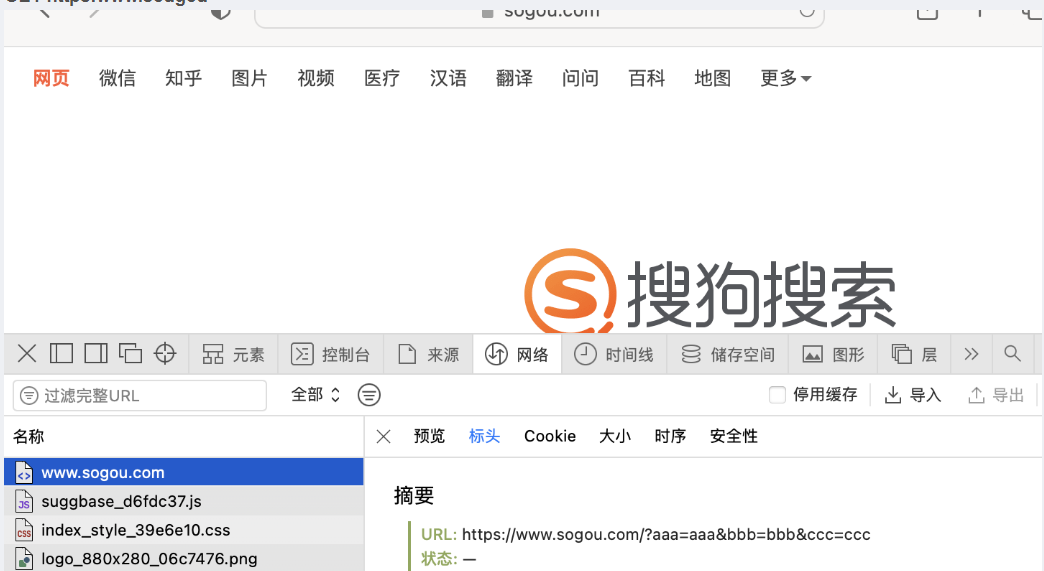Open the 翻译 link on Sogou page
Image resolution: width=1044 pixels, height=571 pixels.
click(x=514, y=78)
